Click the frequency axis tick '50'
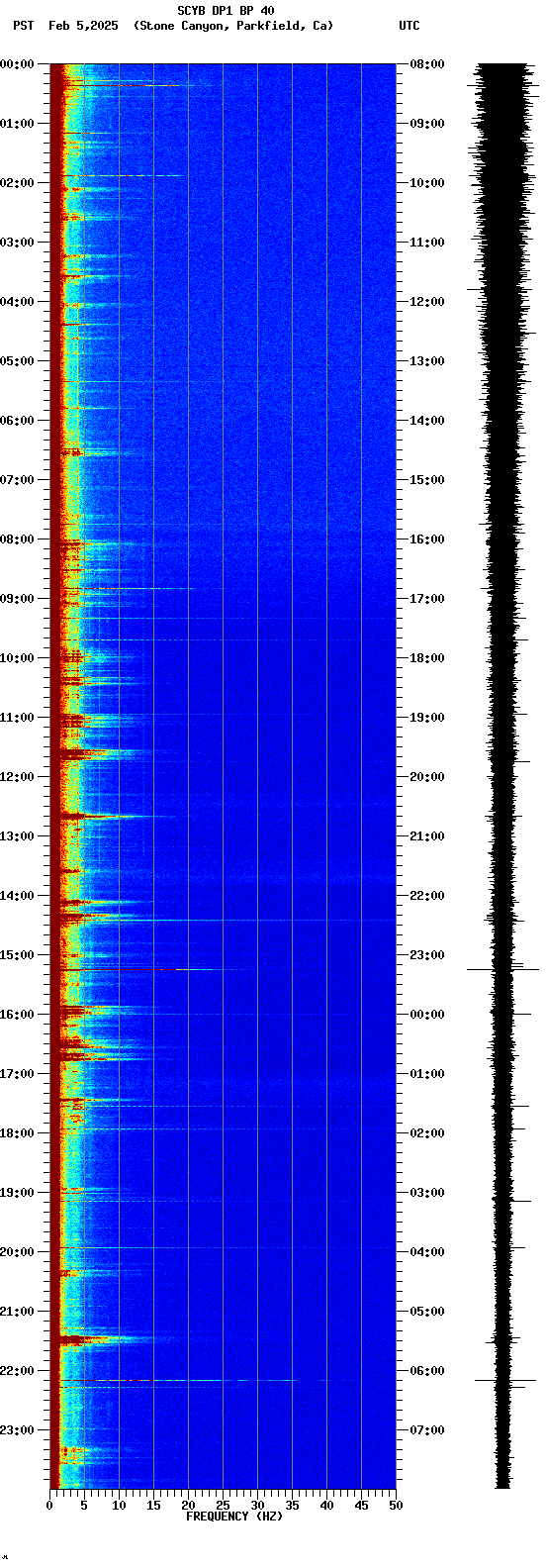The width and height of the screenshot is (546, 1568). coord(396,1506)
